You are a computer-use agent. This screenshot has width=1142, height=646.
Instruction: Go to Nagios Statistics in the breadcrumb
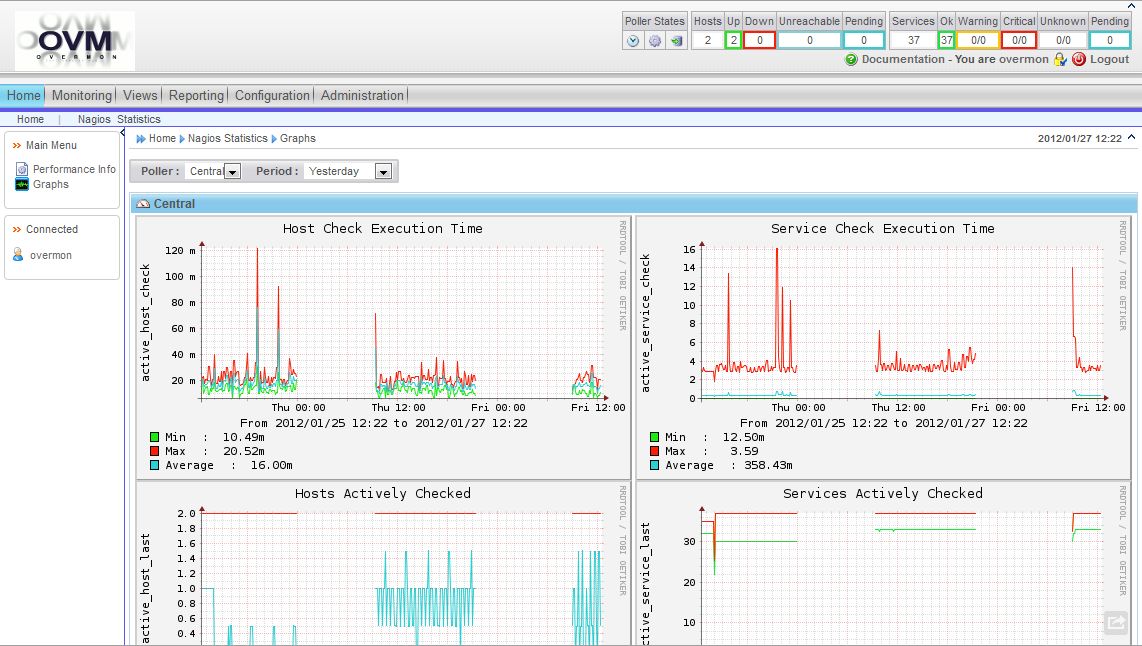[x=228, y=138]
